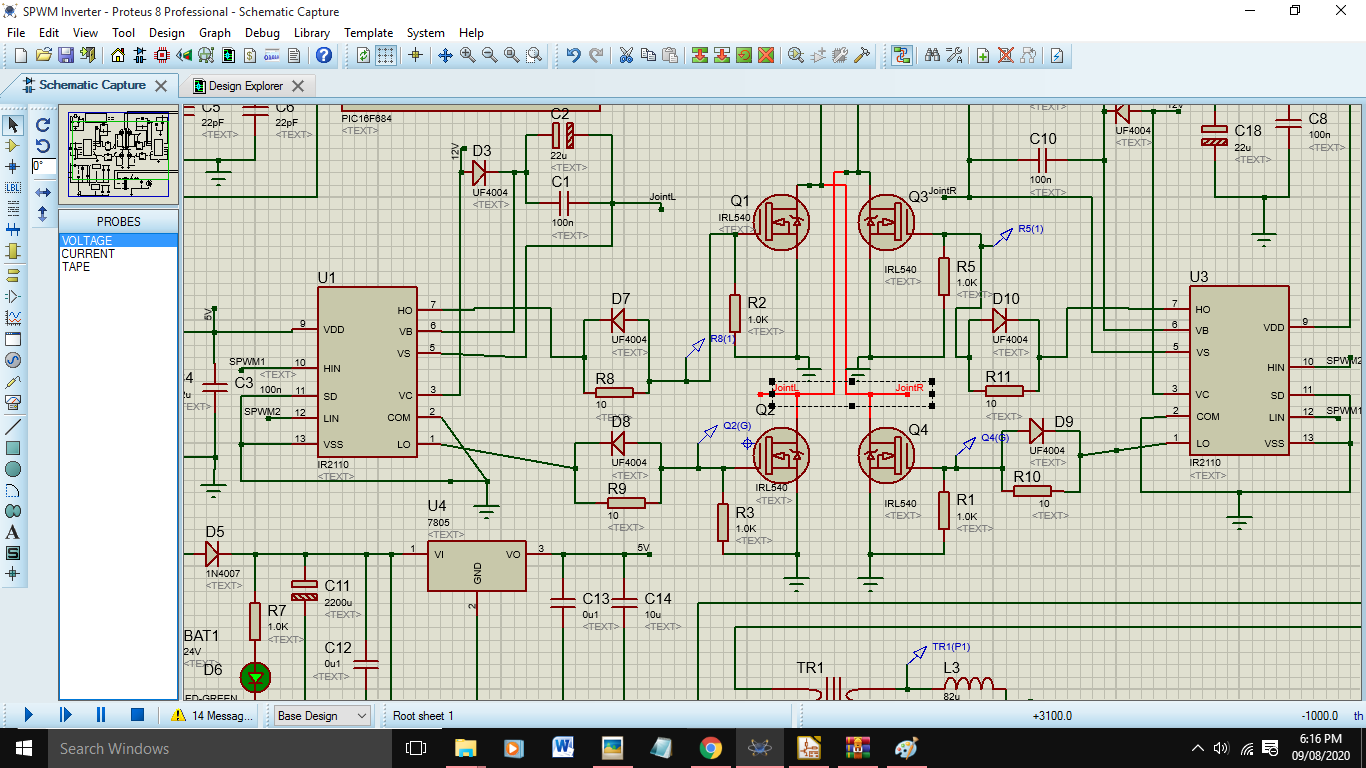Image resolution: width=1366 pixels, height=768 pixels.
Task: Select Graph Mode tool
Action: point(13,317)
